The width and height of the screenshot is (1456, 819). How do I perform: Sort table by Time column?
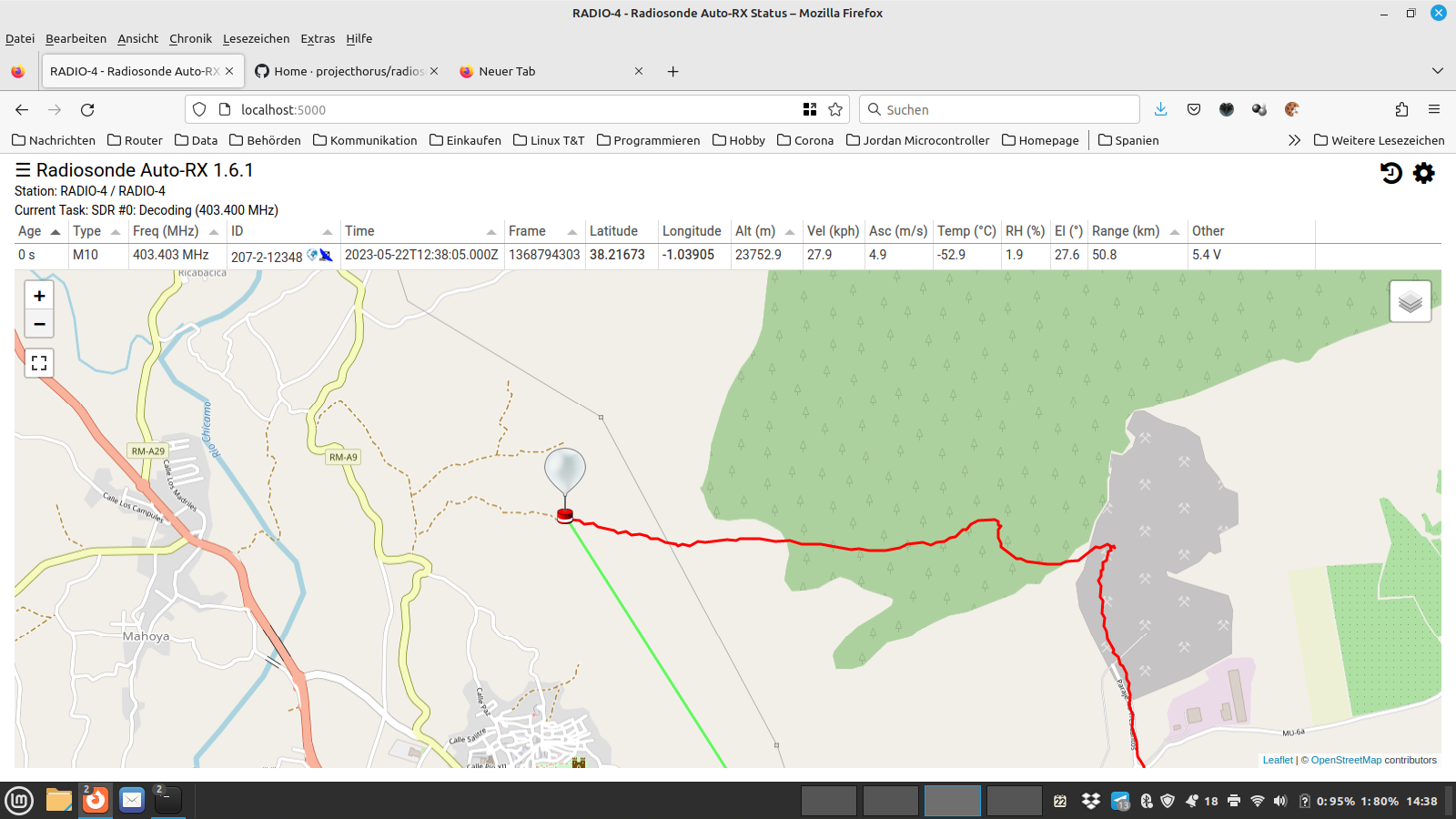(x=421, y=231)
